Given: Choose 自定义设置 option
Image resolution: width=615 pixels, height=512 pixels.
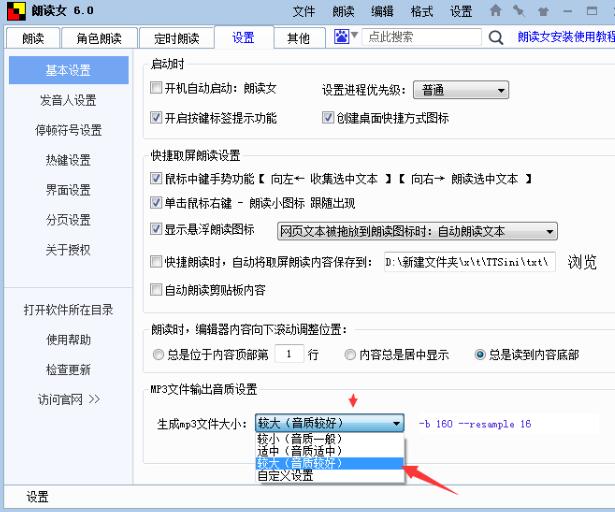Looking at the screenshot, I should (x=329, y=476).
